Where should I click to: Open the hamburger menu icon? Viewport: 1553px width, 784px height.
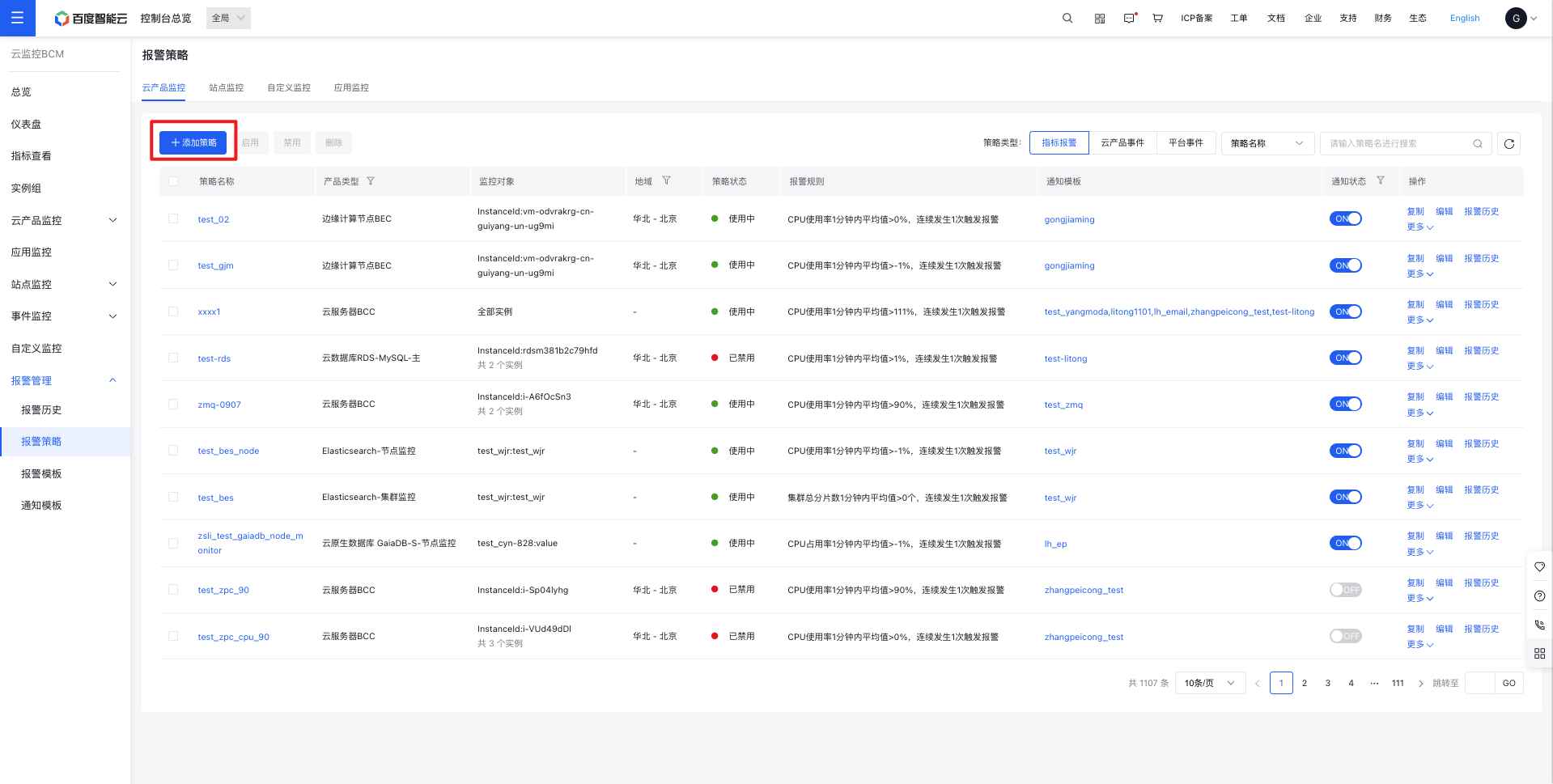tap(17, 18)
